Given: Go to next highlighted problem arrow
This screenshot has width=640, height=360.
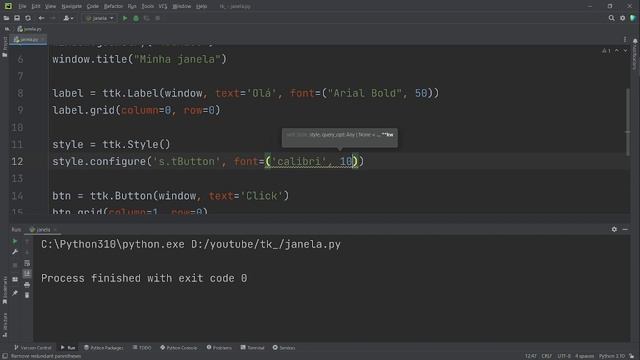Looking at the screenshot, I should click(625, 51).
